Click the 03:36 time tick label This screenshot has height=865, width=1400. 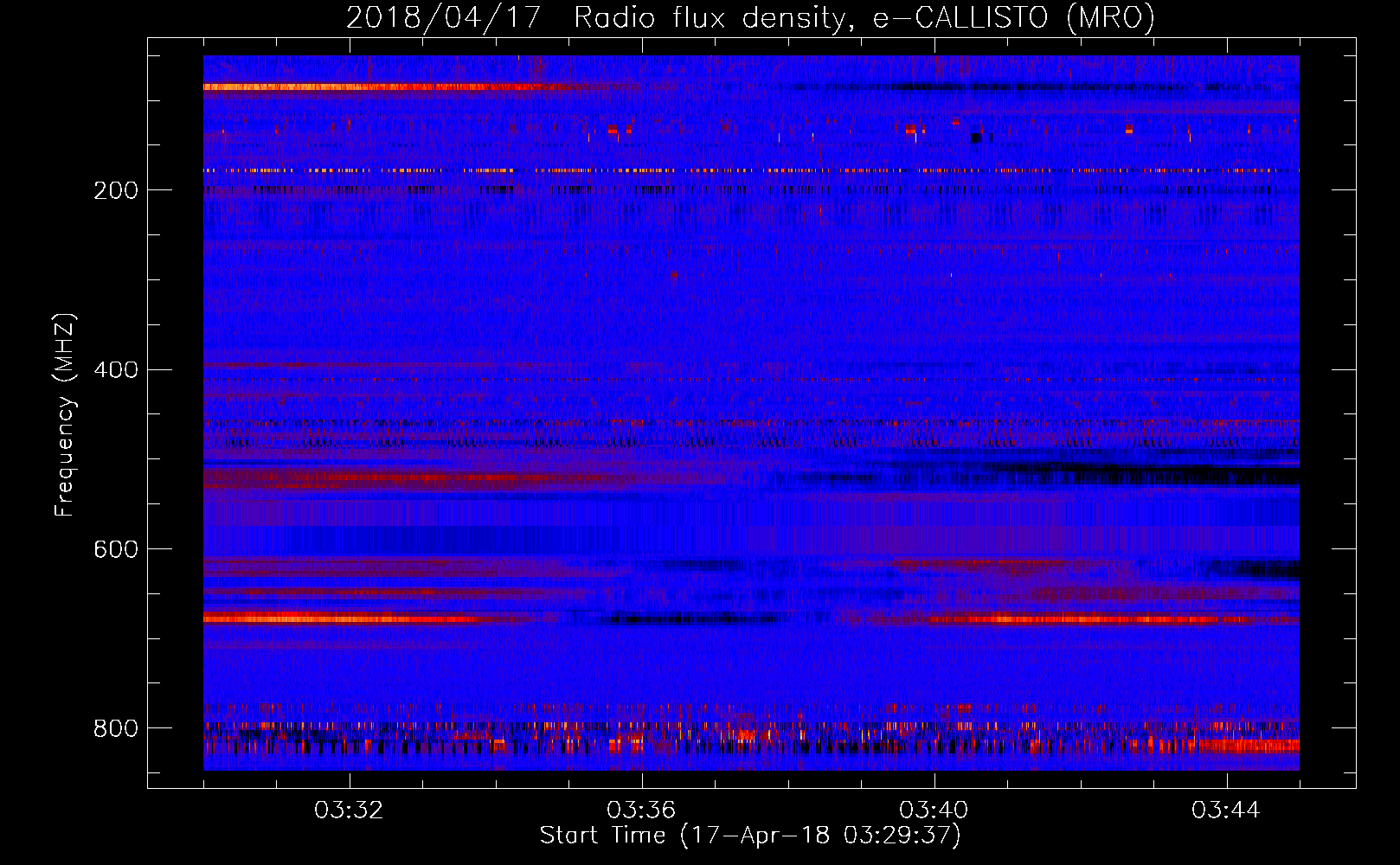641,811
